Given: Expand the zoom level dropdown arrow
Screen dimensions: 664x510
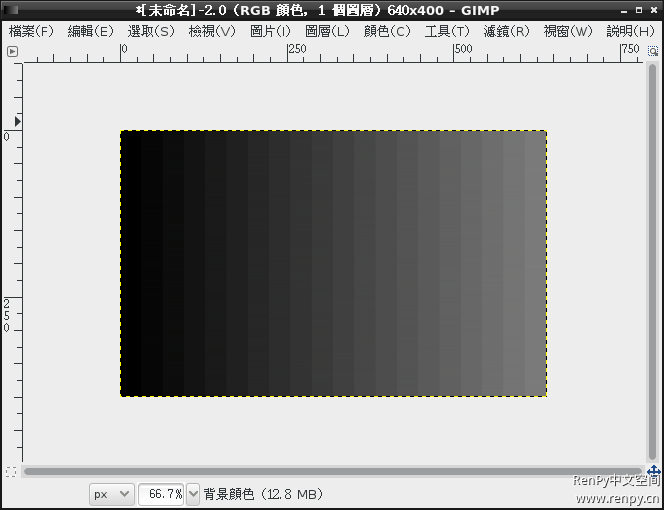Looking at the screenshot, I should (193, 494).
